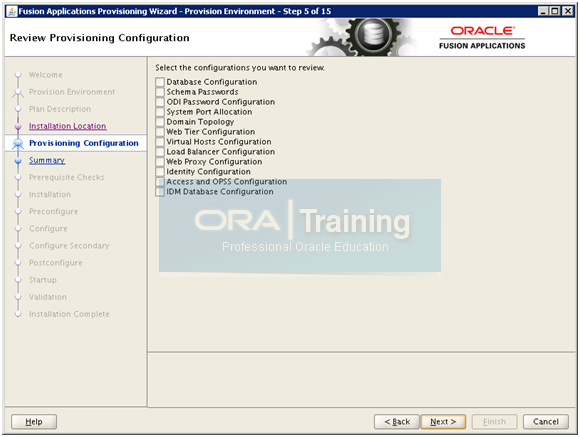Enable the Identity Configuration checkbox
This screenshot has width=580, height=437.
tap(160, 172)
